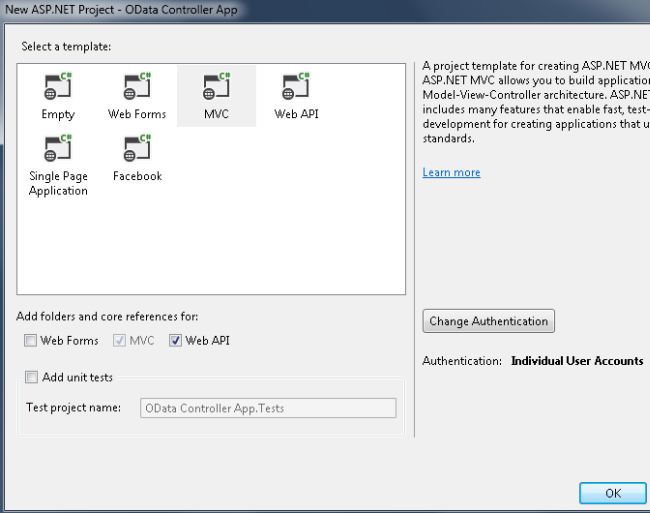
Task: Pick the Web API template icon
Action: click(296, 86)
